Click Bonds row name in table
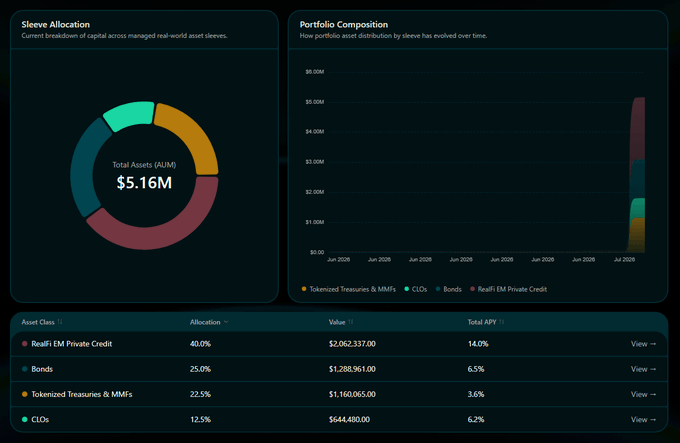The height and width of the screenshot is (443, 680). click(42, 369)
